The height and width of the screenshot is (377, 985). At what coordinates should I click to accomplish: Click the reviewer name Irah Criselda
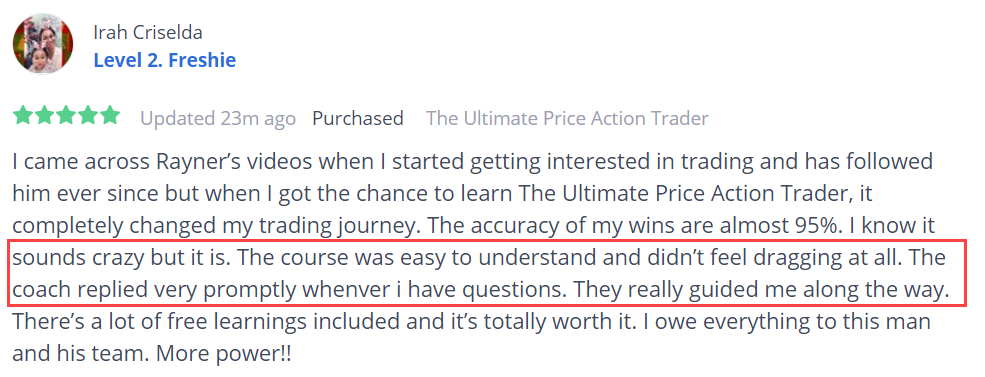click(148, 32)
